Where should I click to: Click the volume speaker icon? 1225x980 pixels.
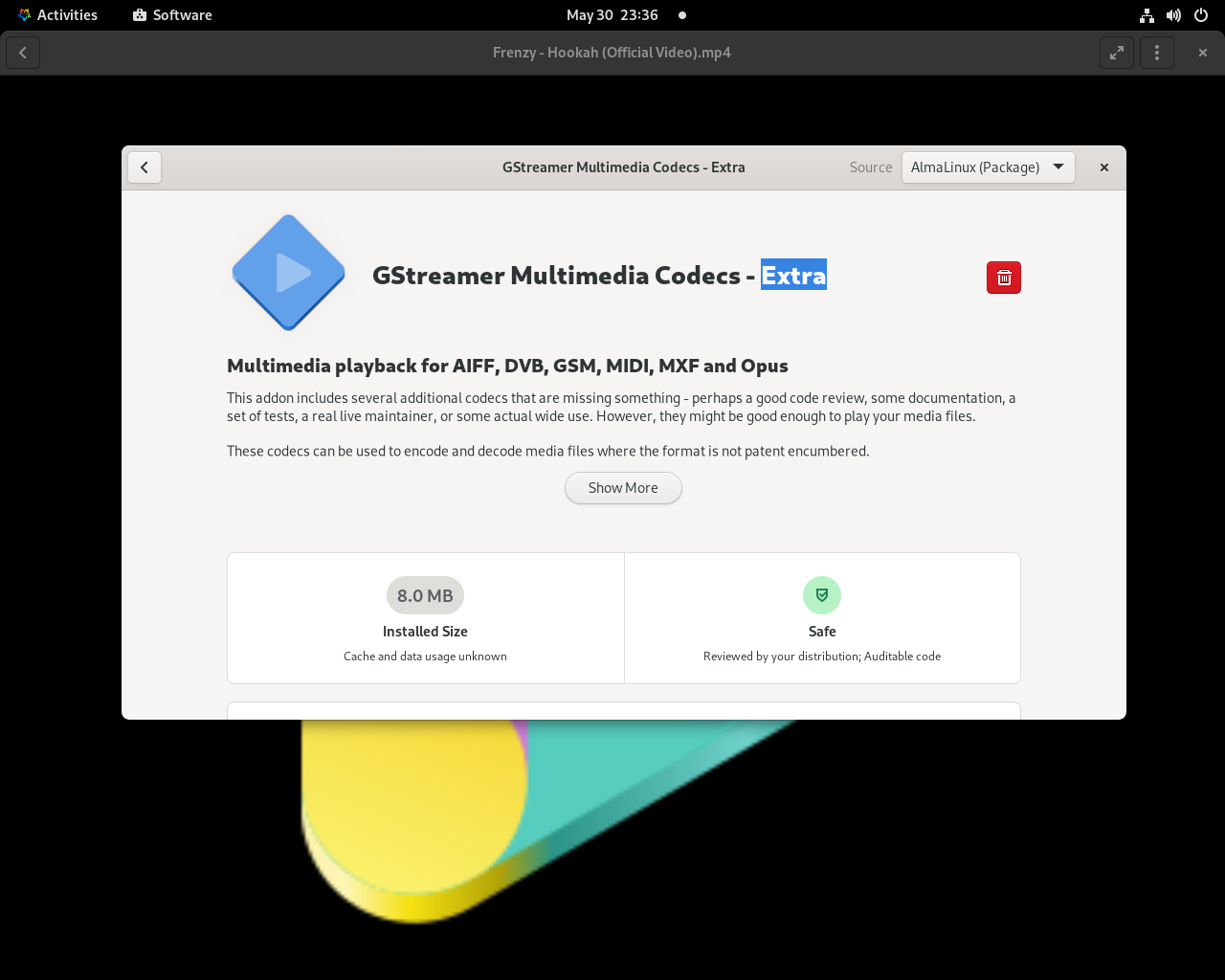[1173, 15]
